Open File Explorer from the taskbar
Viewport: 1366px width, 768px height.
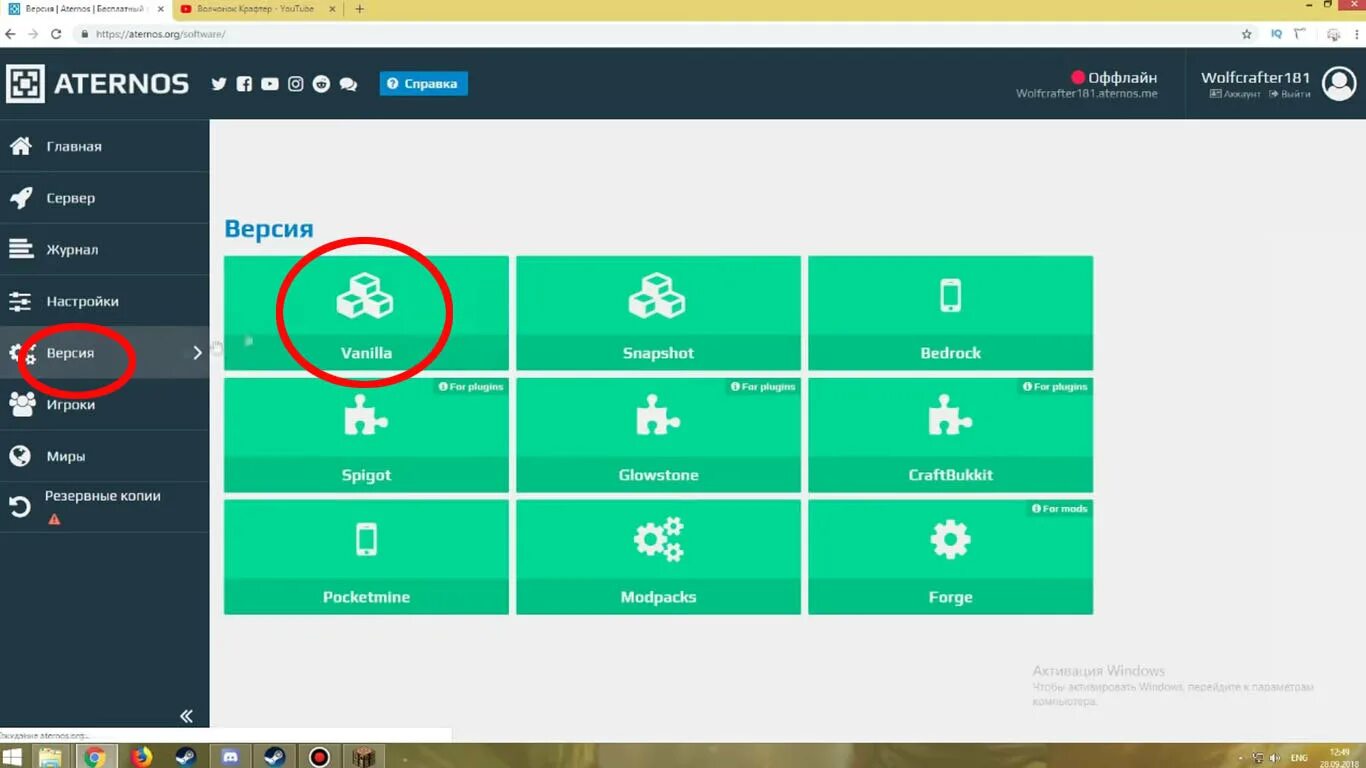coord(50,757)
